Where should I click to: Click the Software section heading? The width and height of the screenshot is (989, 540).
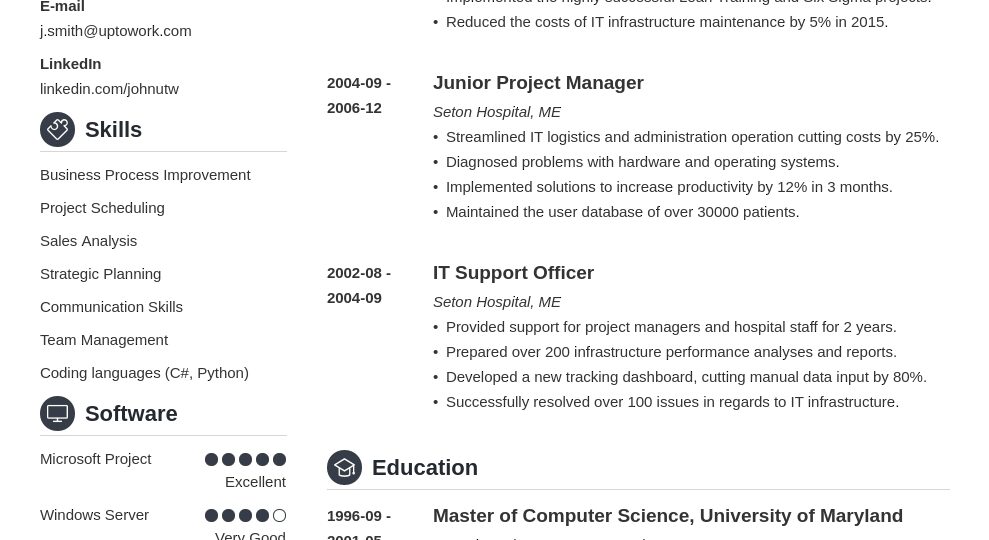tap(131, 414)
